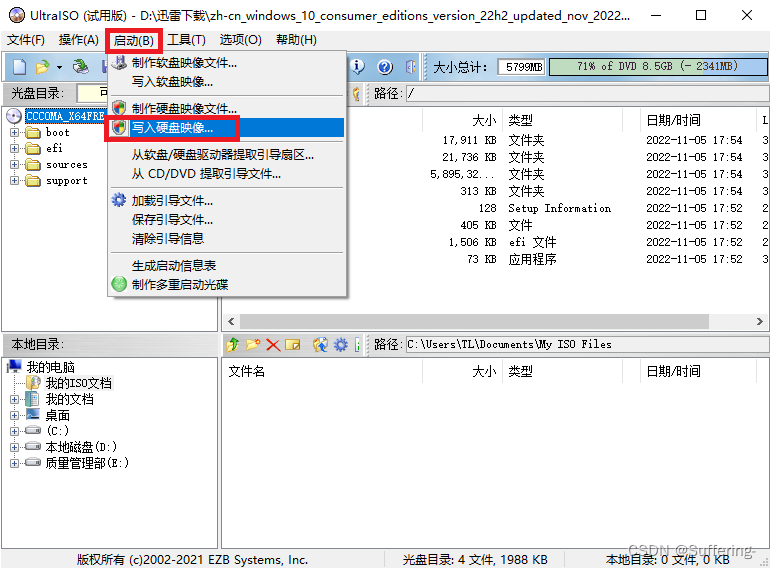Screen dimensions: 771x569
Task: Expand the 桌面 tree node
Action: tap(14, 416)
